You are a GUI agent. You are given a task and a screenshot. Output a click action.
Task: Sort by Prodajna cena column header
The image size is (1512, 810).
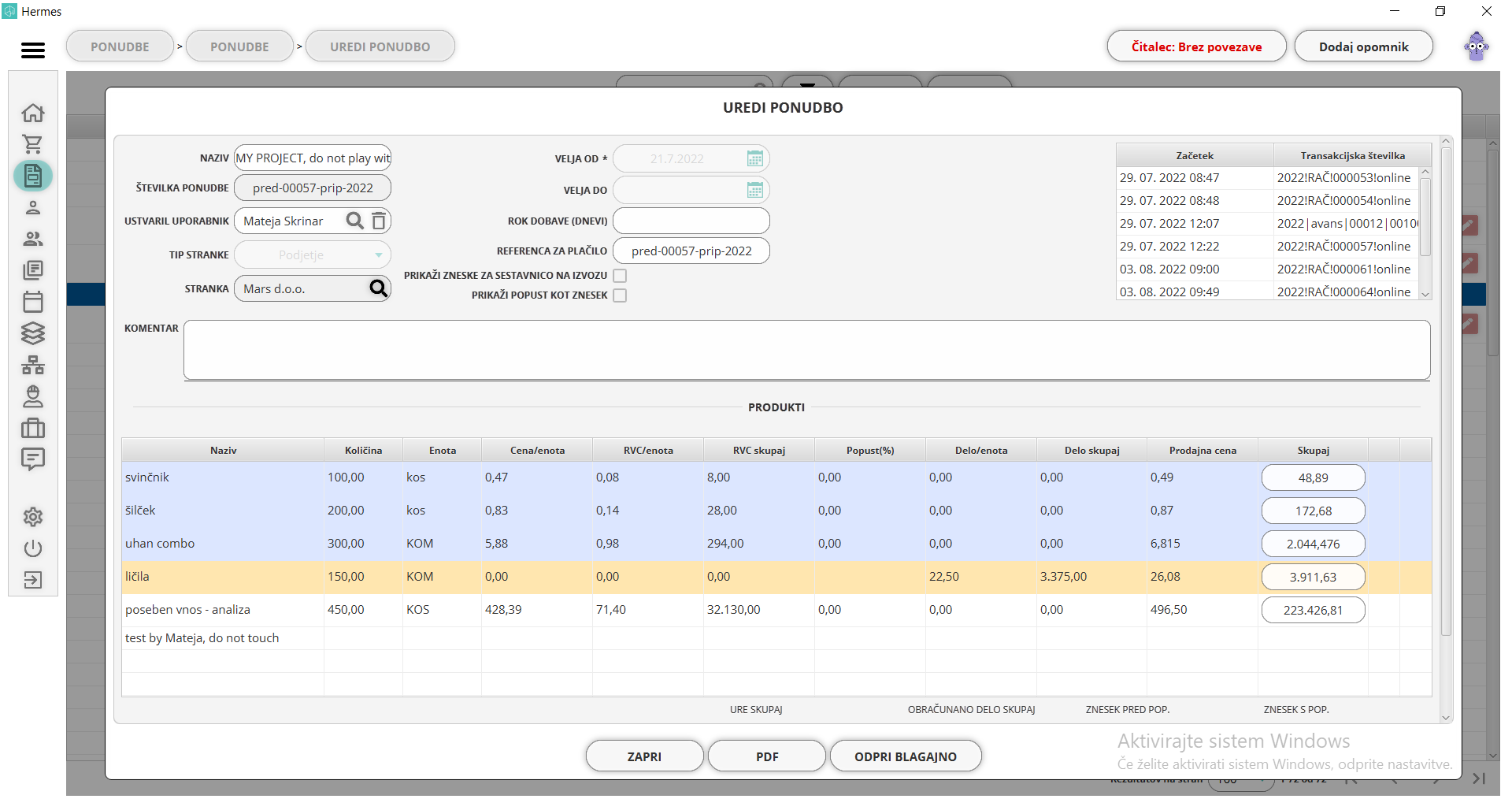pos(1203,450)
